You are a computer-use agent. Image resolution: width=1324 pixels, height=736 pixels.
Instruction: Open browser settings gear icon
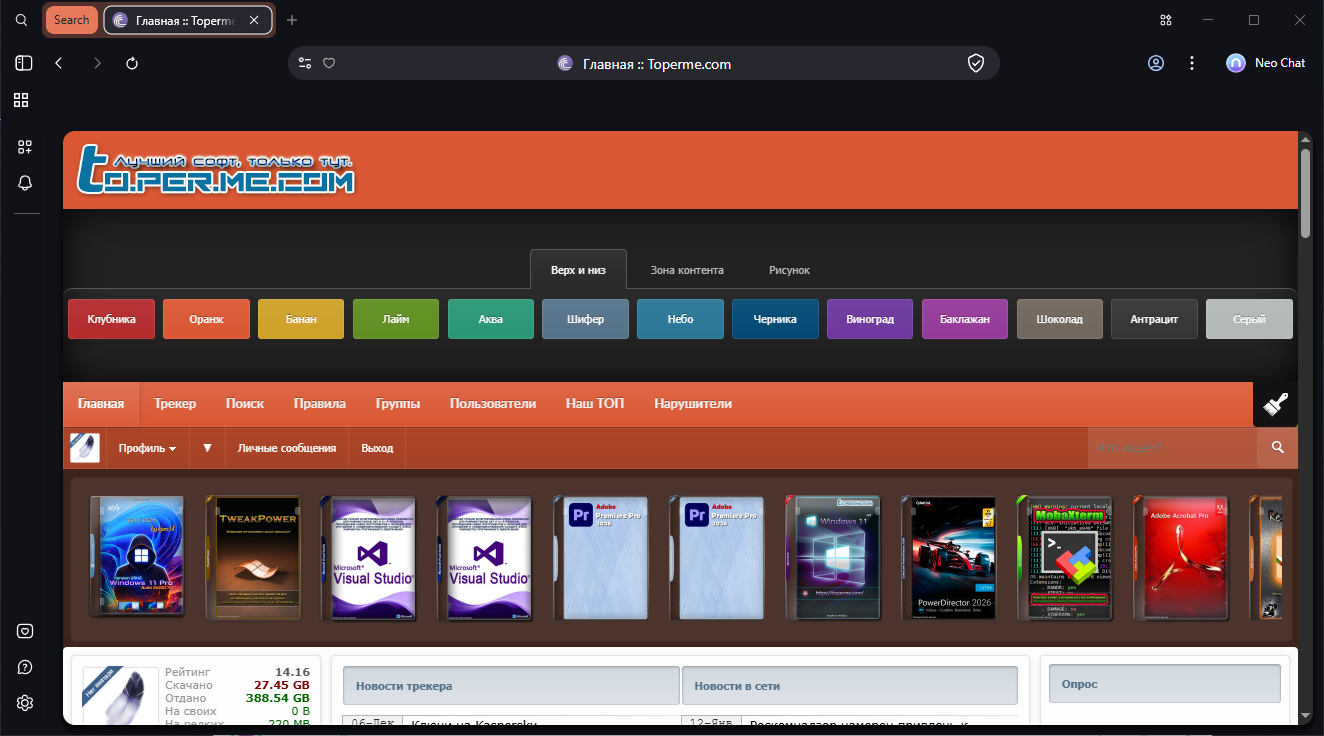coord(25,703)
